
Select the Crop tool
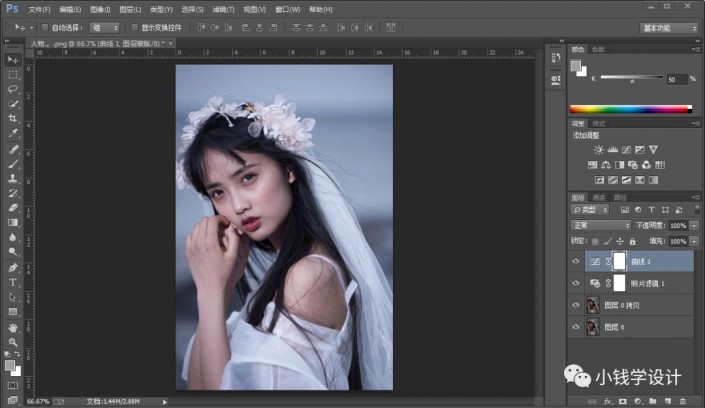13,119
